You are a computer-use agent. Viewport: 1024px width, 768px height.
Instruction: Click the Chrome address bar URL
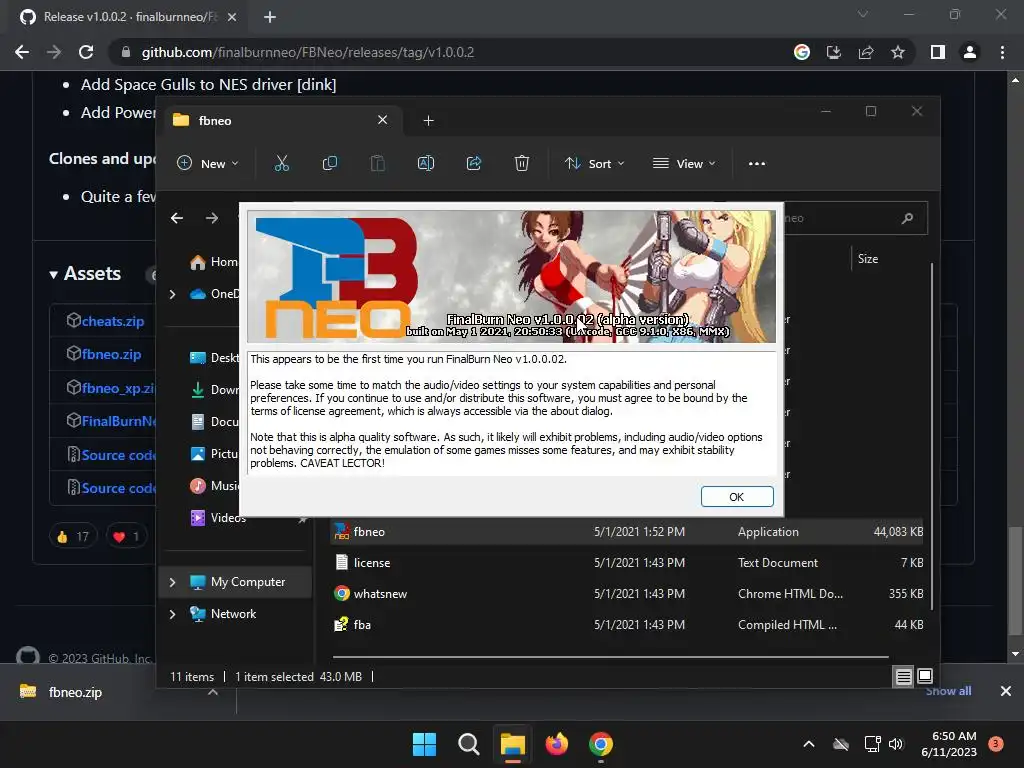coord(308,52)
